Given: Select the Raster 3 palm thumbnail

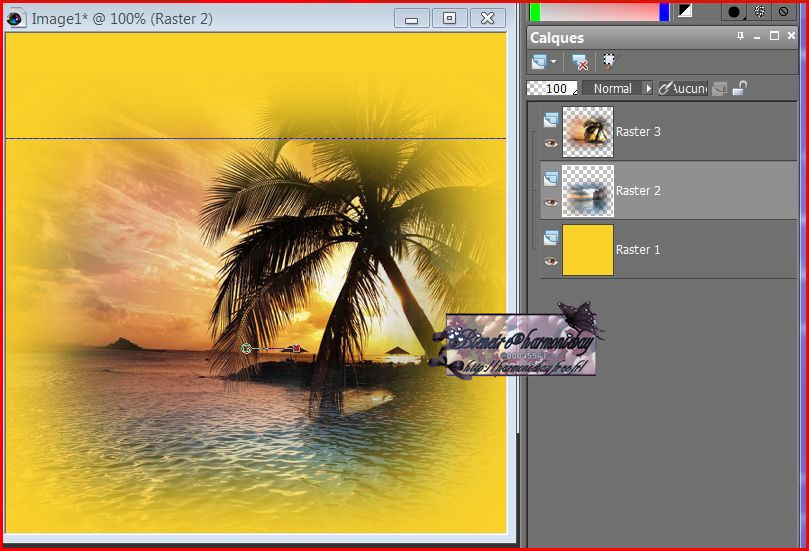Looking at the screenshot, I should tap(588, 132).
